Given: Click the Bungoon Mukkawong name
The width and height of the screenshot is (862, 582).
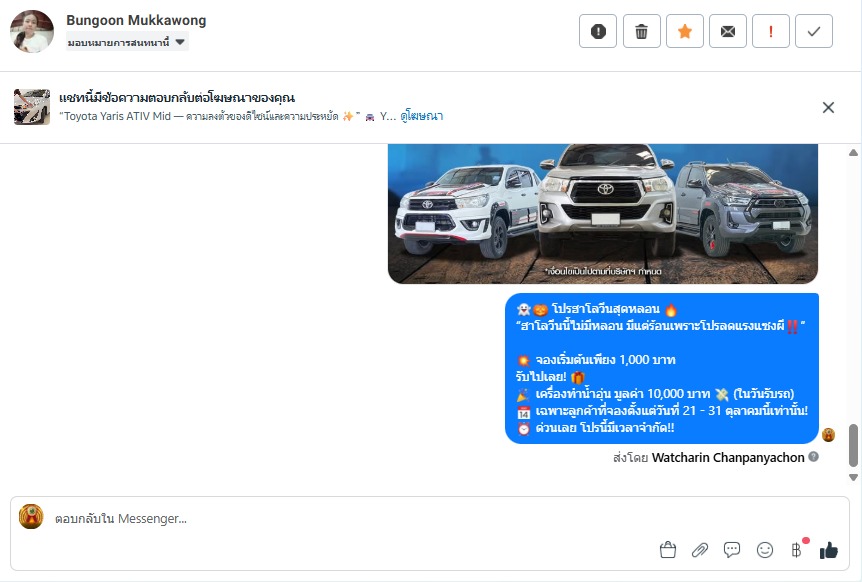Looking at the screenshot, I should [136, 20].
